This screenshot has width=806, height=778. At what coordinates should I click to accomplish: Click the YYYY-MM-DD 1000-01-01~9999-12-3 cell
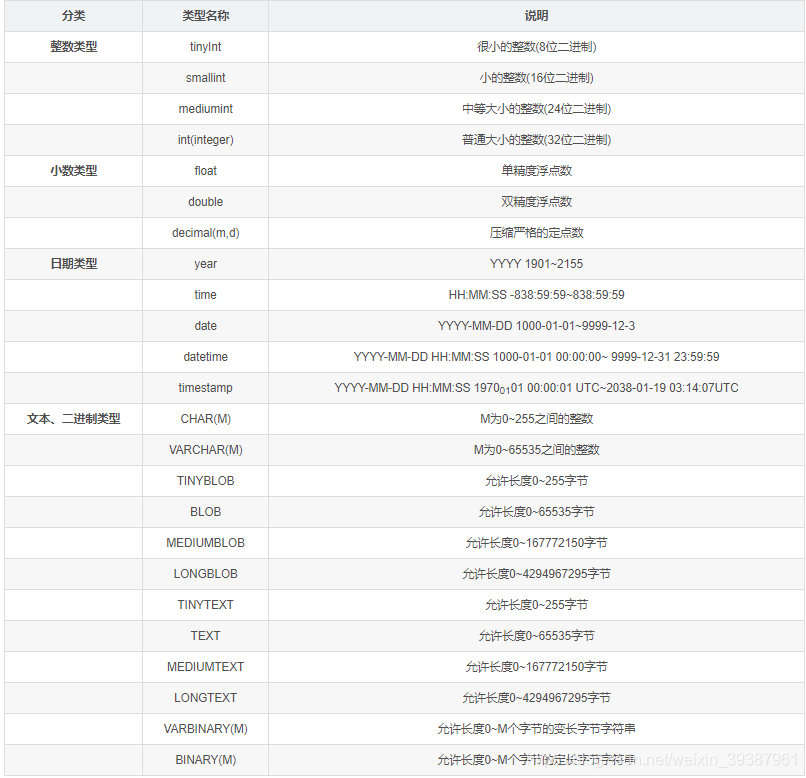point(536,326)
